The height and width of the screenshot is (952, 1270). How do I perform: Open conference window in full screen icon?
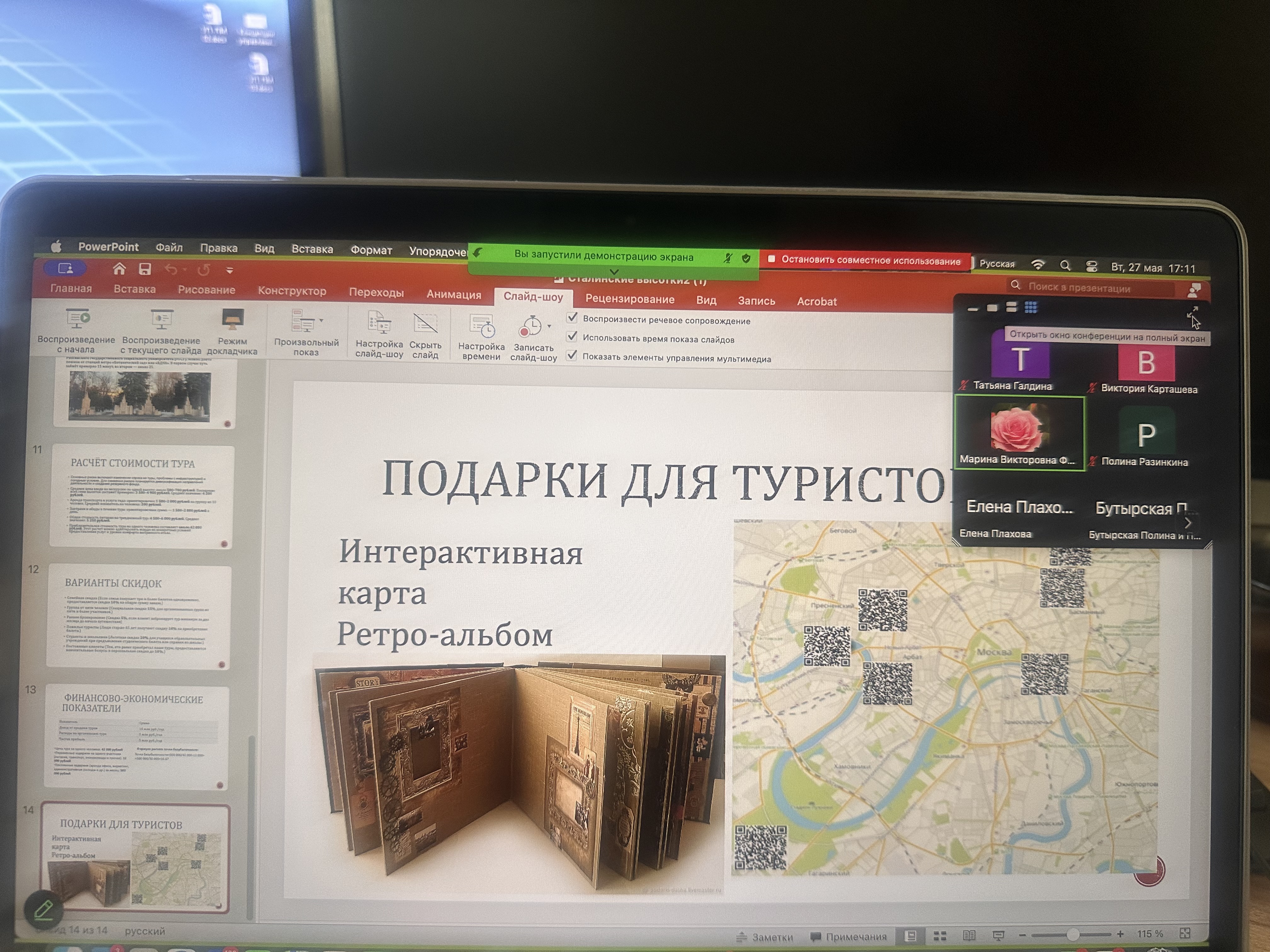(1192, 312)
